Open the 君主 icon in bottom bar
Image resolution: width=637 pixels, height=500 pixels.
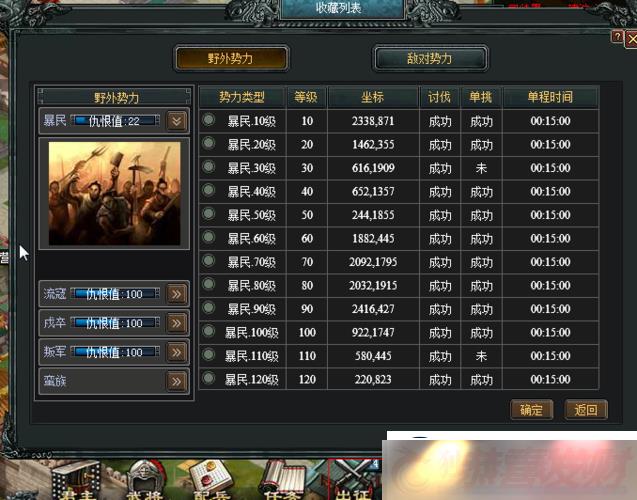(77, 481)
